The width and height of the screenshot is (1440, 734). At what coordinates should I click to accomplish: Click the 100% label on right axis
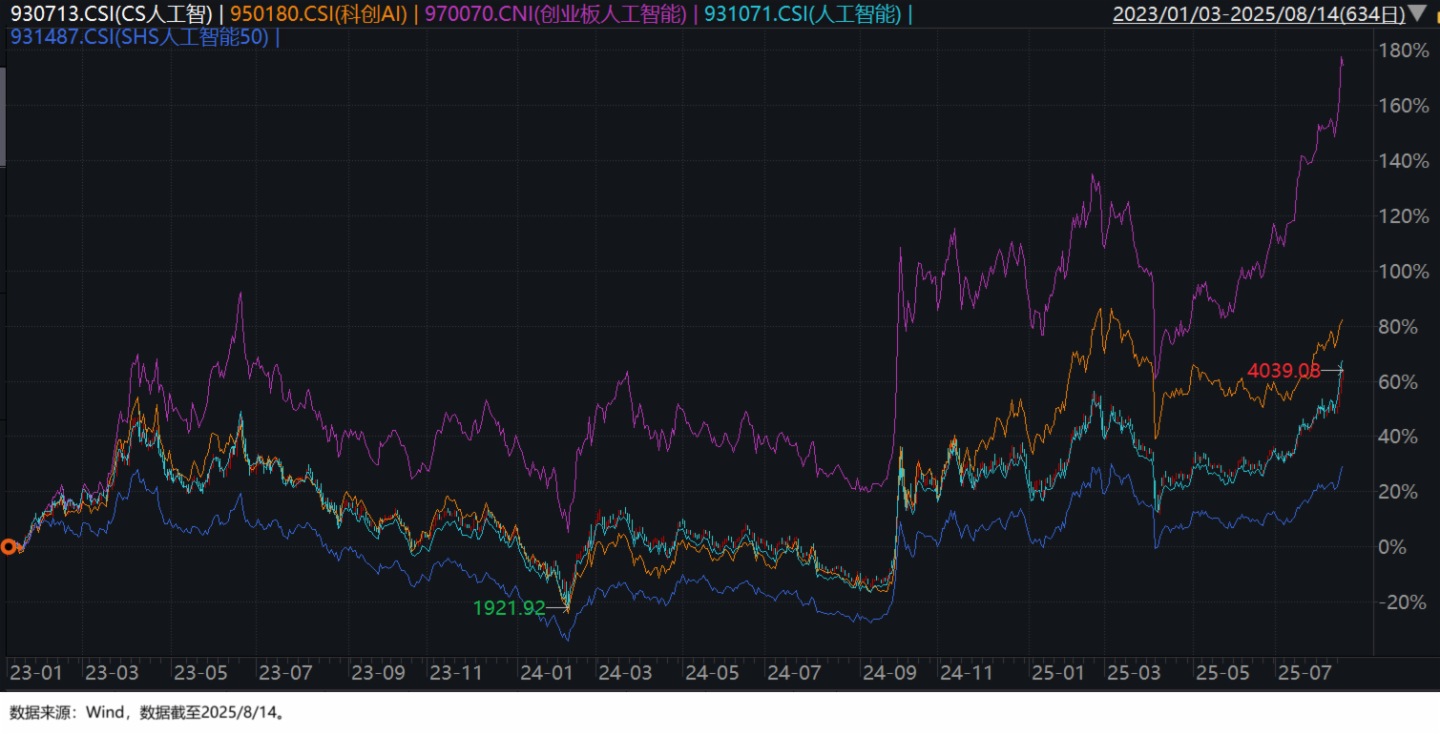(1402, 272)
